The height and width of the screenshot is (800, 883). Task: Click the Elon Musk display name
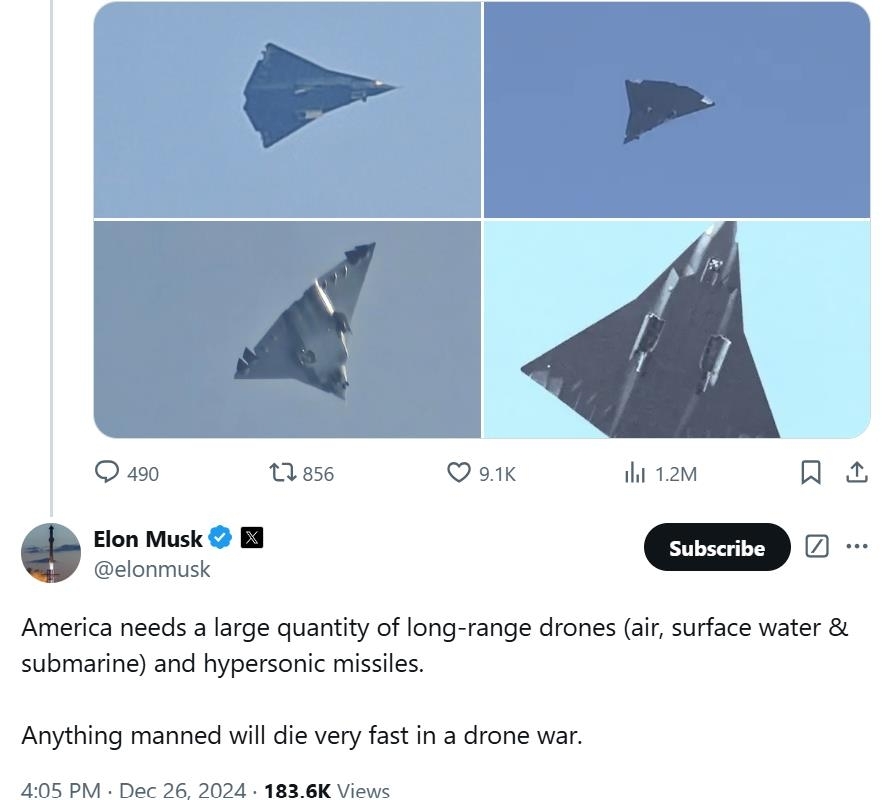tap(148, 539)
